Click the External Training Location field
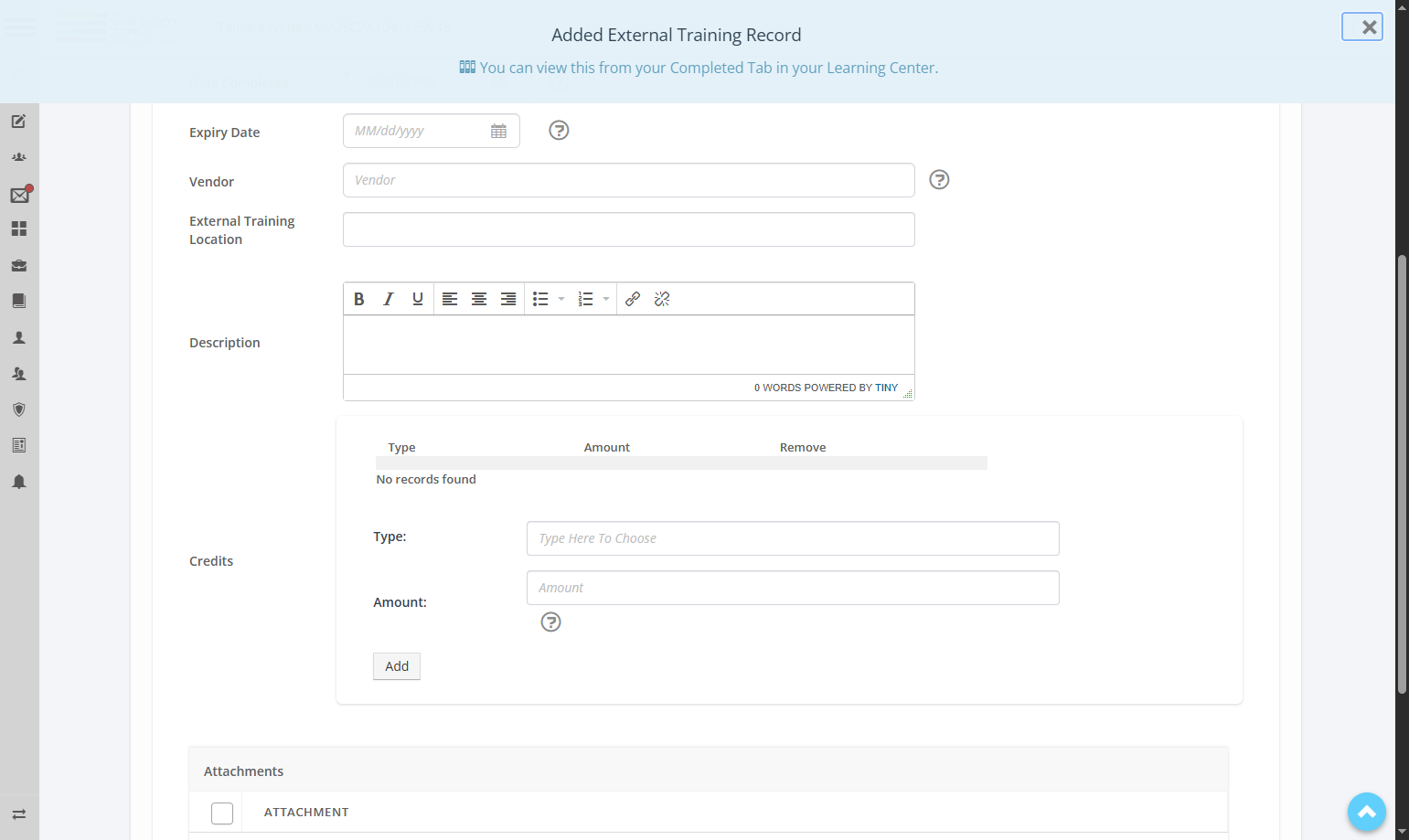The width and height of the screenshot is (1409, 840). coord(629,229)
